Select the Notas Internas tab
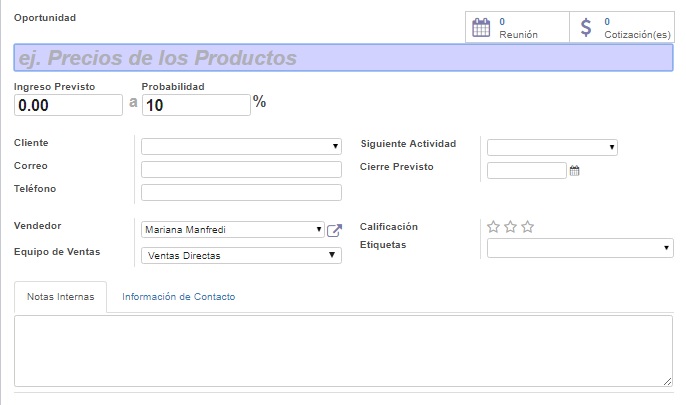The width and height of the screenshot is (686, 405). pyautogui.click(x=61, y=297)
